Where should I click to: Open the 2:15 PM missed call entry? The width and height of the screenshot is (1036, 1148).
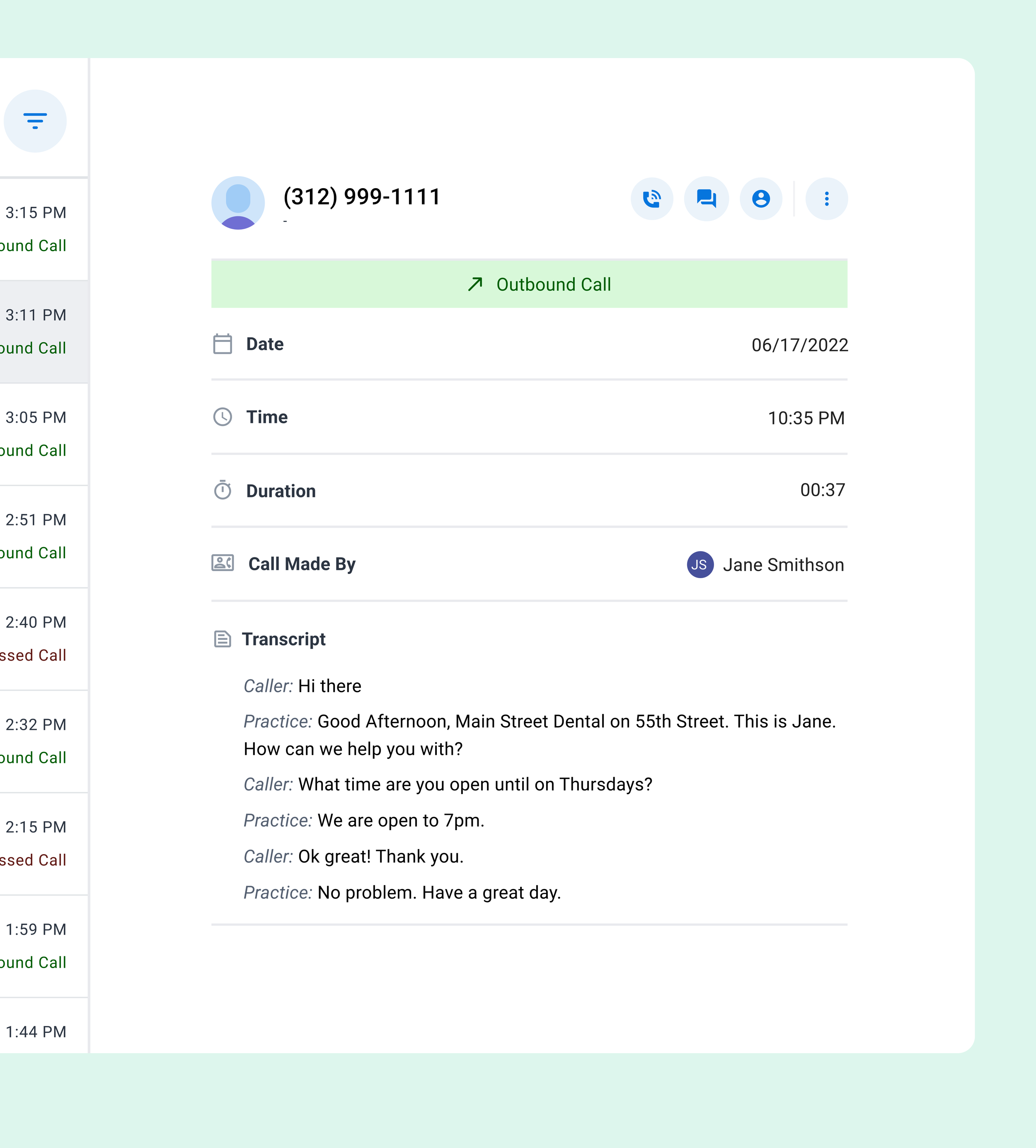point(44,844)
